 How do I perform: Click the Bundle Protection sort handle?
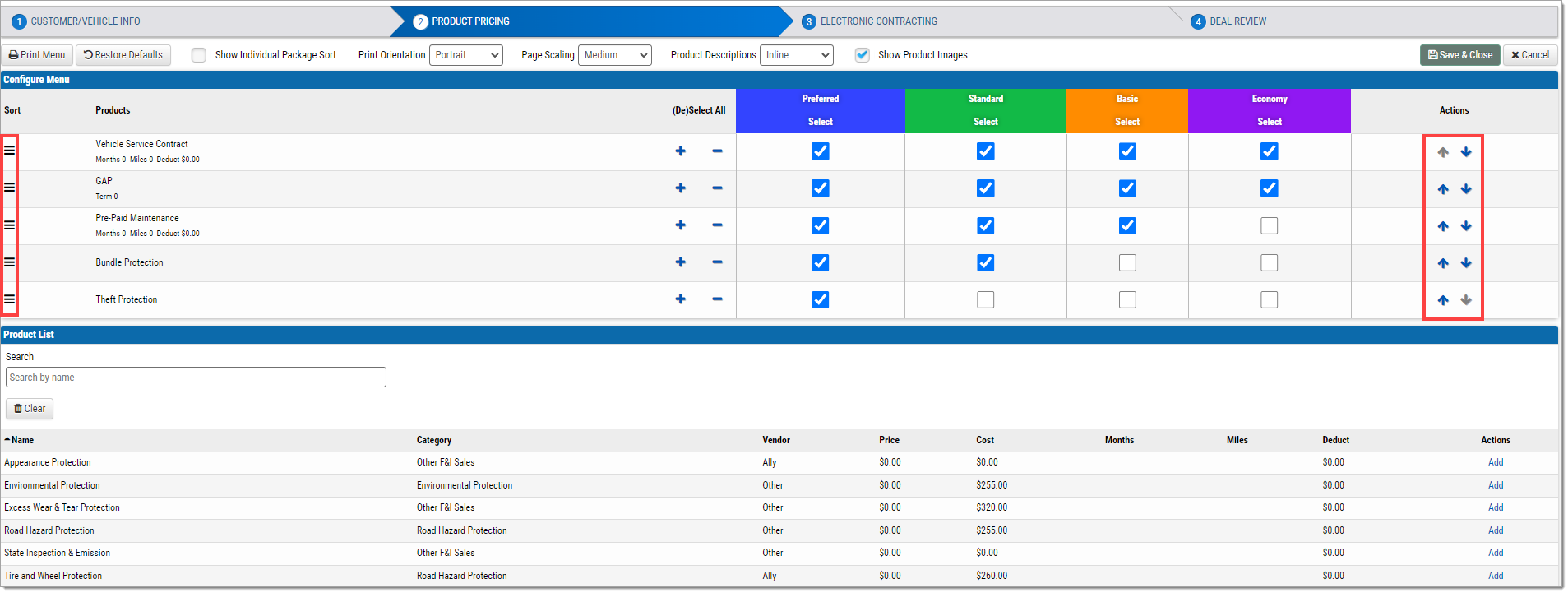click(x=10, y=262)
